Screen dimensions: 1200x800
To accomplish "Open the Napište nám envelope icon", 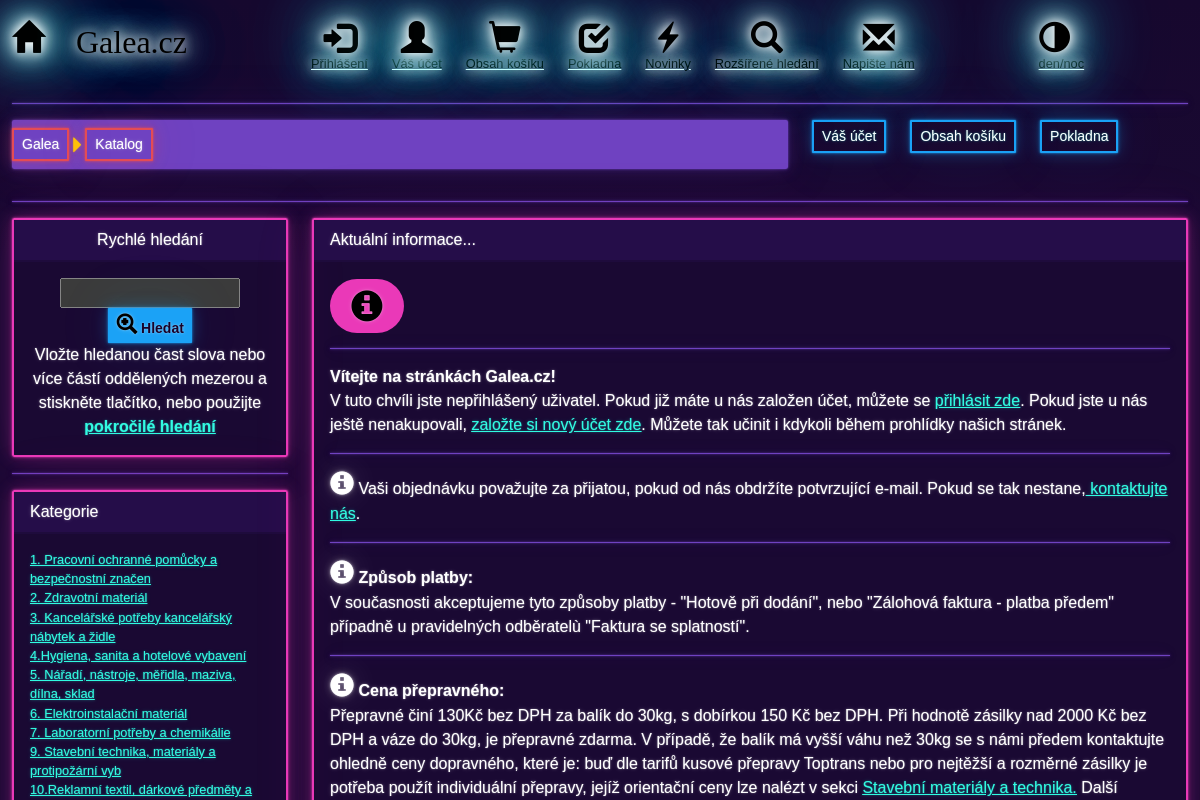I will (x=878, y=38).
